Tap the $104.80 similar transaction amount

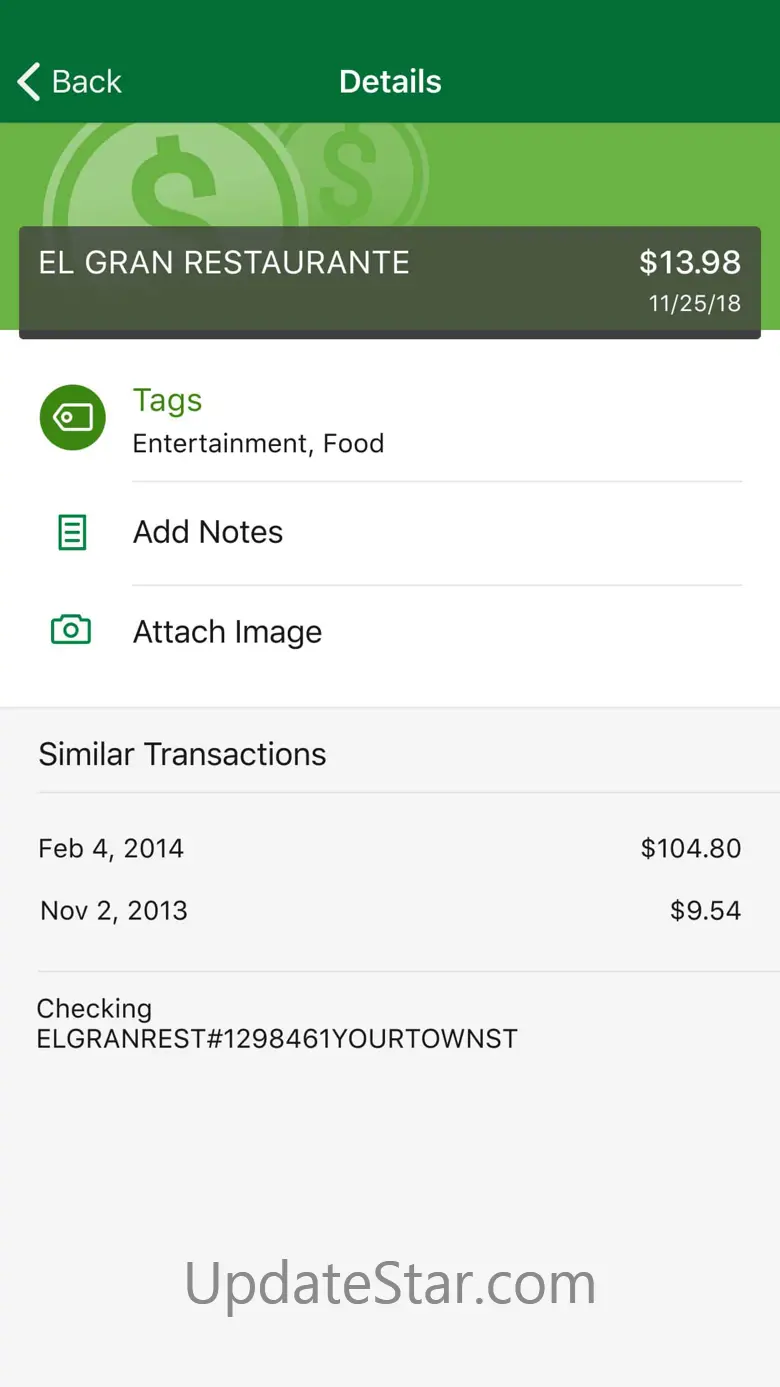(x=691, y=849)
